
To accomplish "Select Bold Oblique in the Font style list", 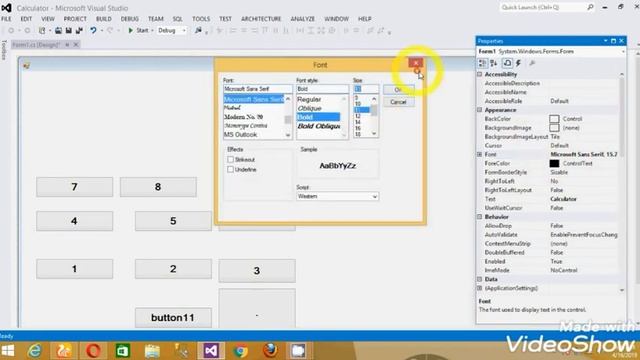I will click(318, 126).
